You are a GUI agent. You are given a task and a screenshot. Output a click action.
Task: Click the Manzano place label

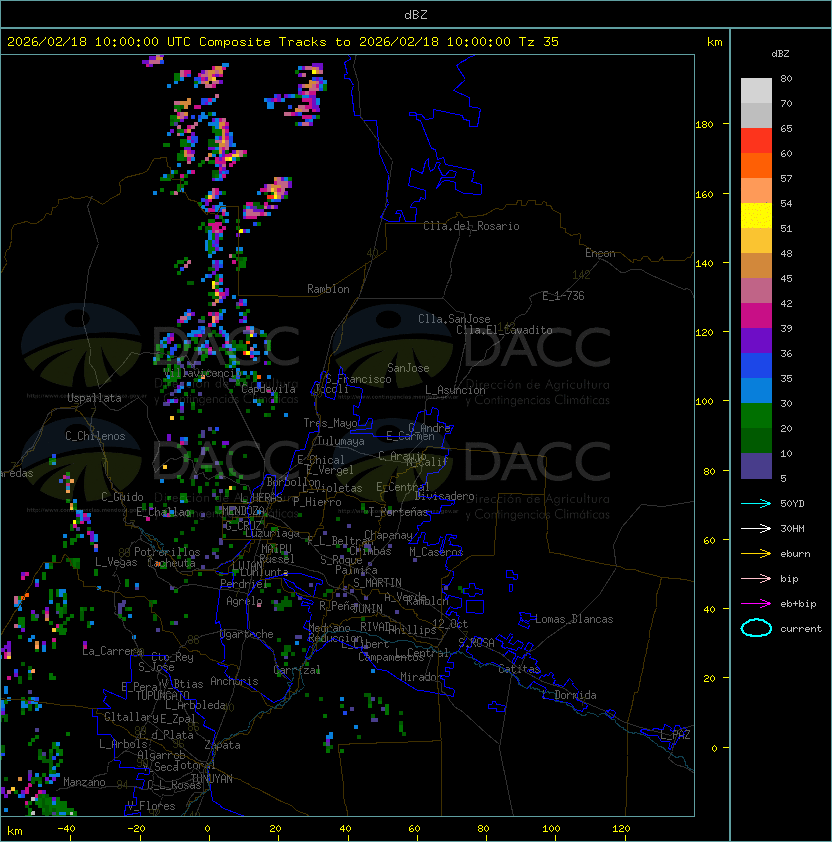click(x=84, y=782)
